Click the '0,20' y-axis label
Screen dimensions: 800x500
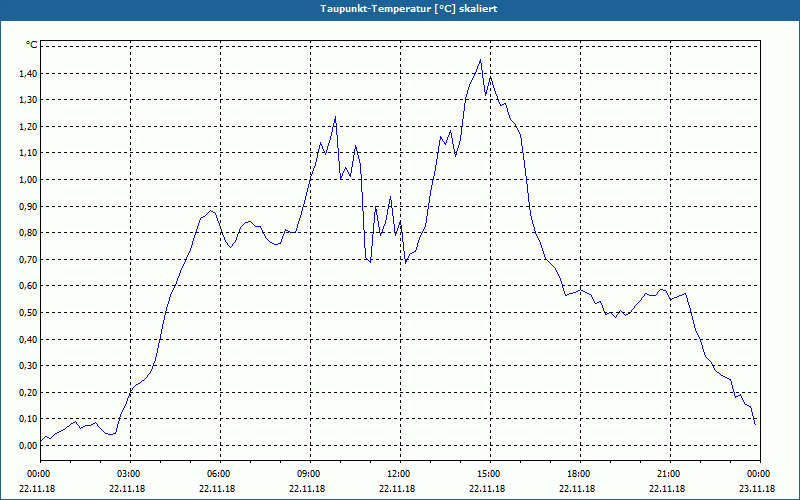tap(29, 392)
